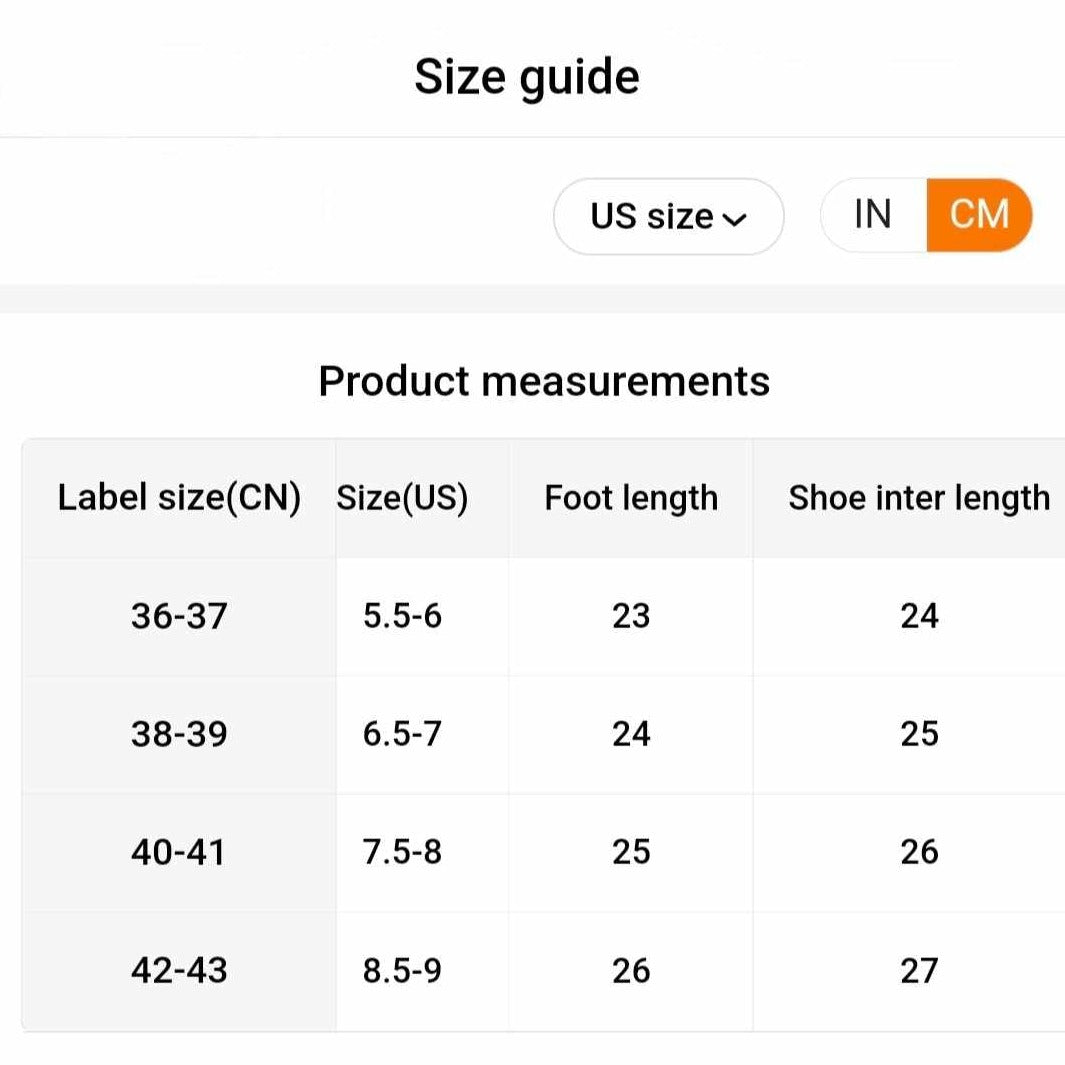The image size is (1065, 1065).
Task: Click the Foot length column header
Action: pos(631,497)
